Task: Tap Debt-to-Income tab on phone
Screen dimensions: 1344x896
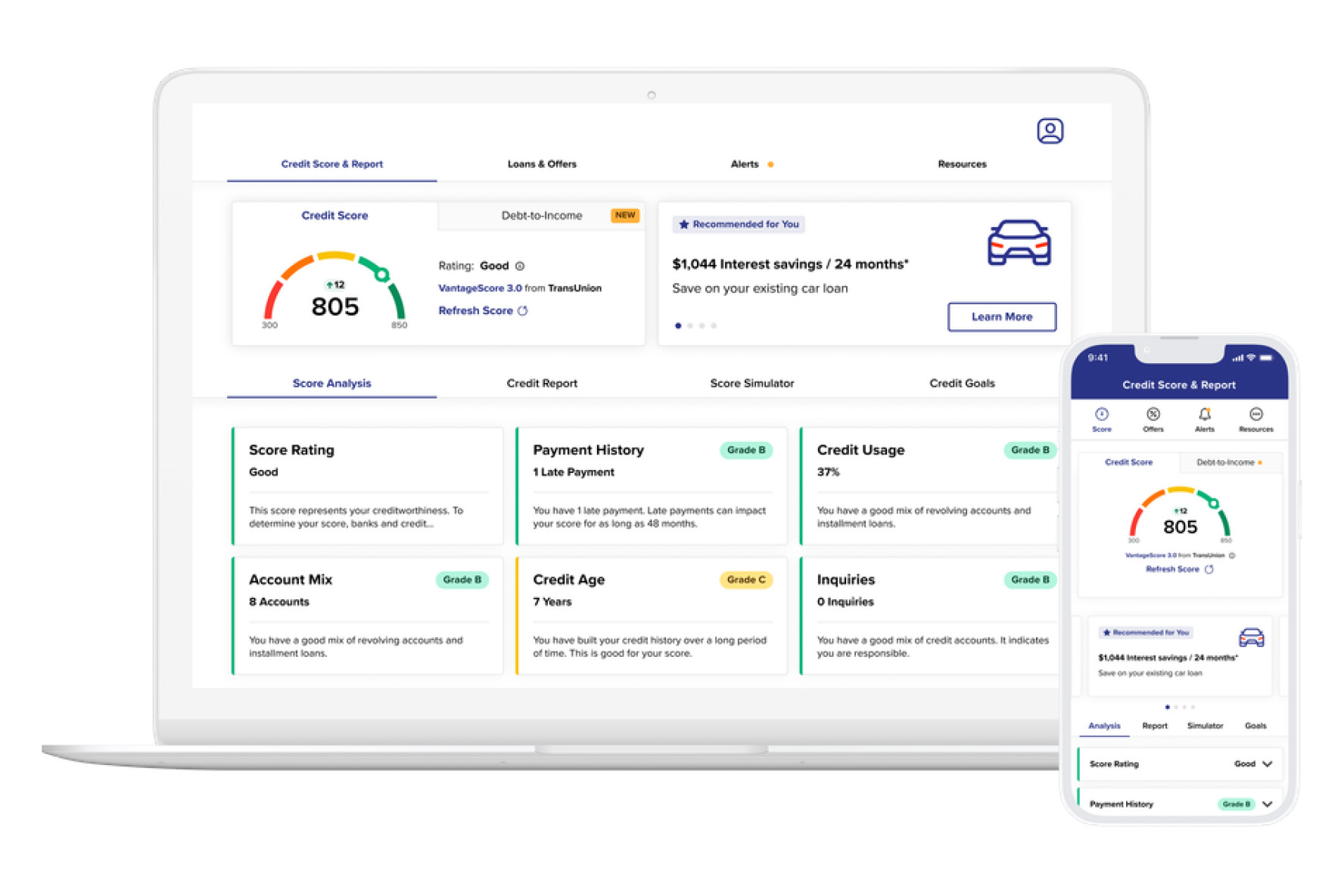Action: click(x=1230, y=462)
